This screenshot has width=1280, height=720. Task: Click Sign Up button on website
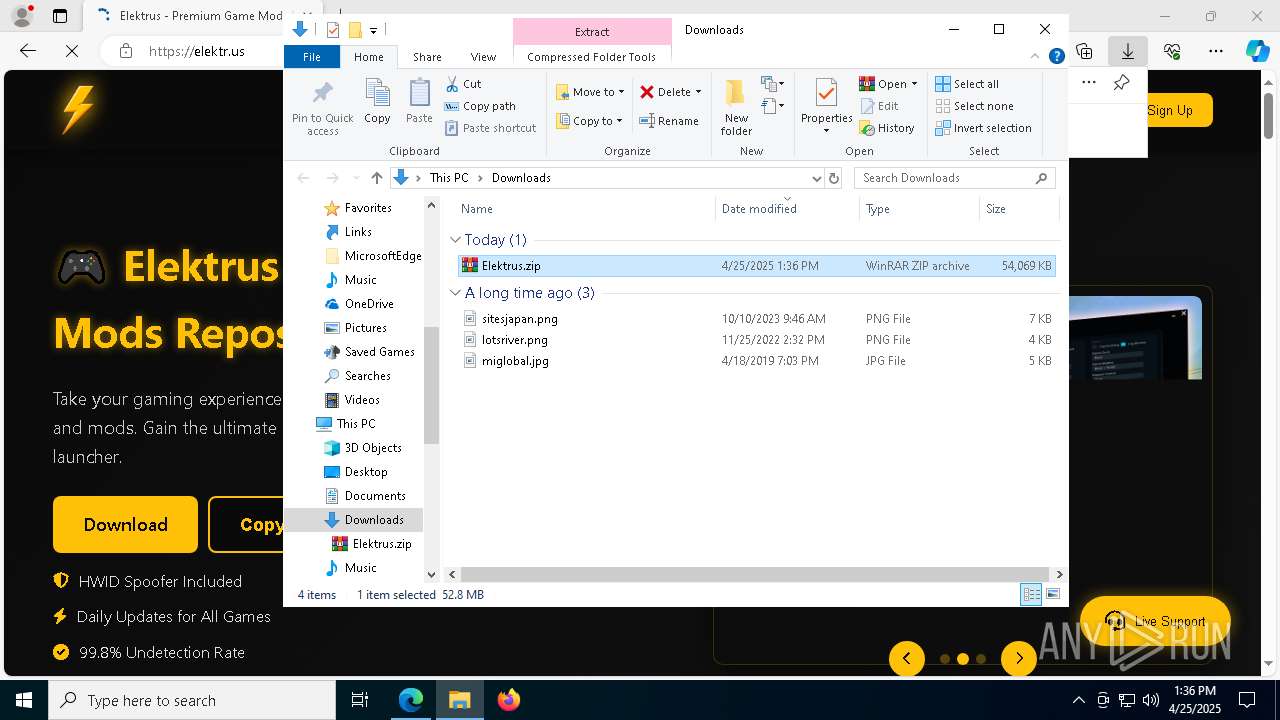click(x=1170, y=110)
